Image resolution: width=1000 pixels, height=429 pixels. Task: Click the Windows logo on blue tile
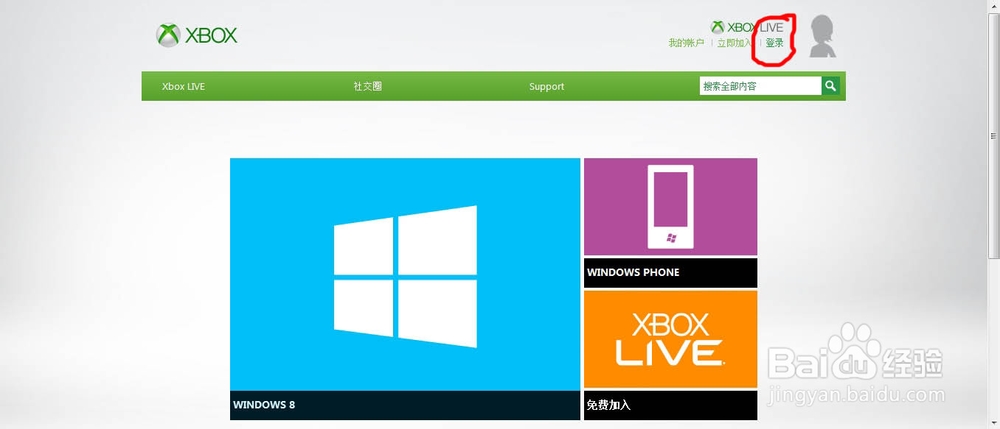[406, 276]
